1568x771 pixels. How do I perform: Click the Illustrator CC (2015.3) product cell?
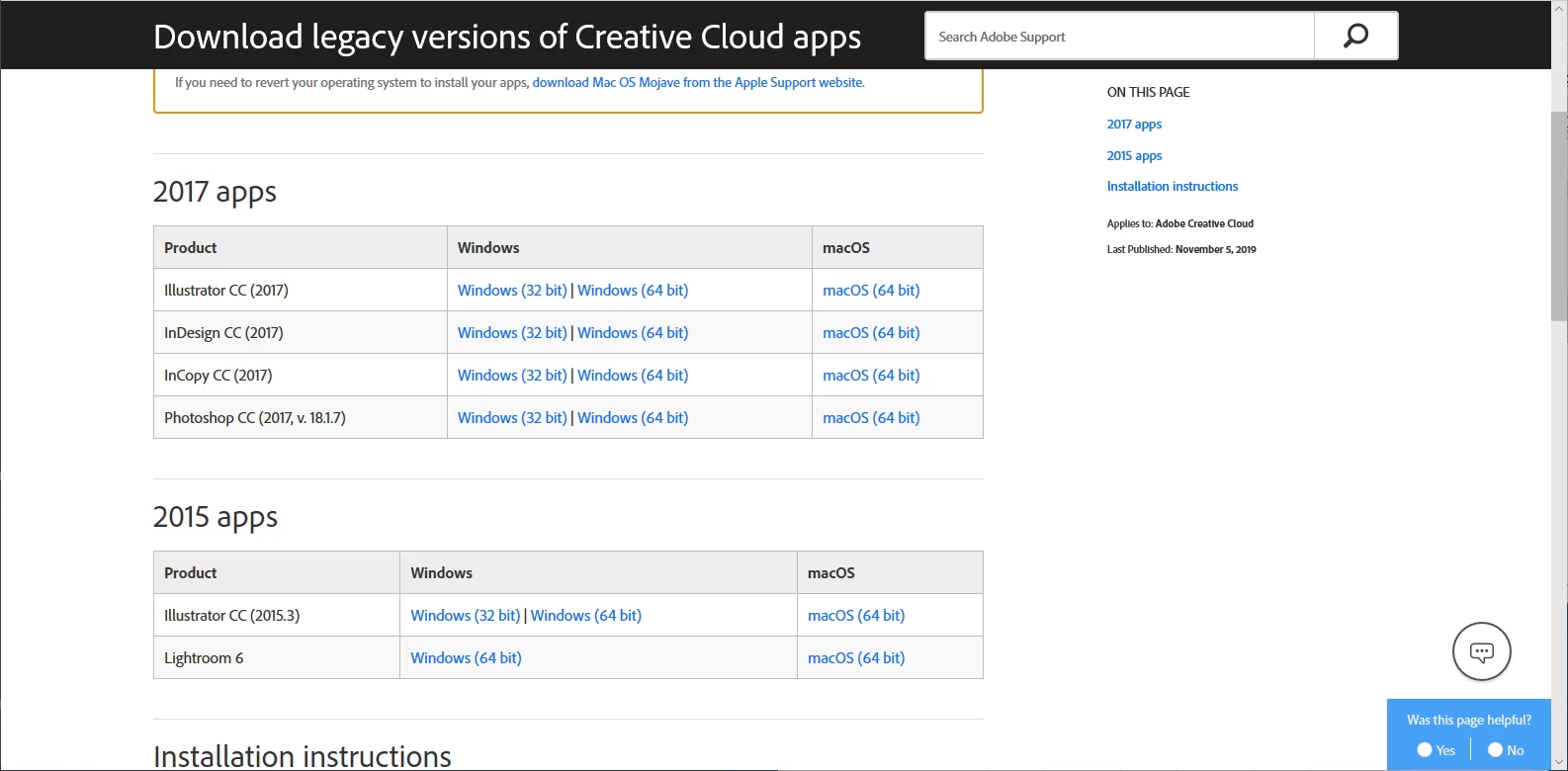tap(277, 616)
